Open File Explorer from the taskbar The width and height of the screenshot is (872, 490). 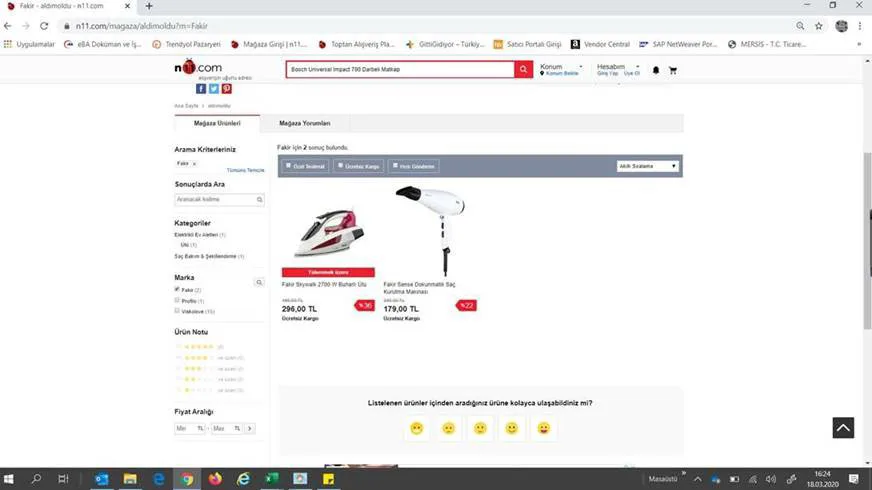[x=130, y=479]
